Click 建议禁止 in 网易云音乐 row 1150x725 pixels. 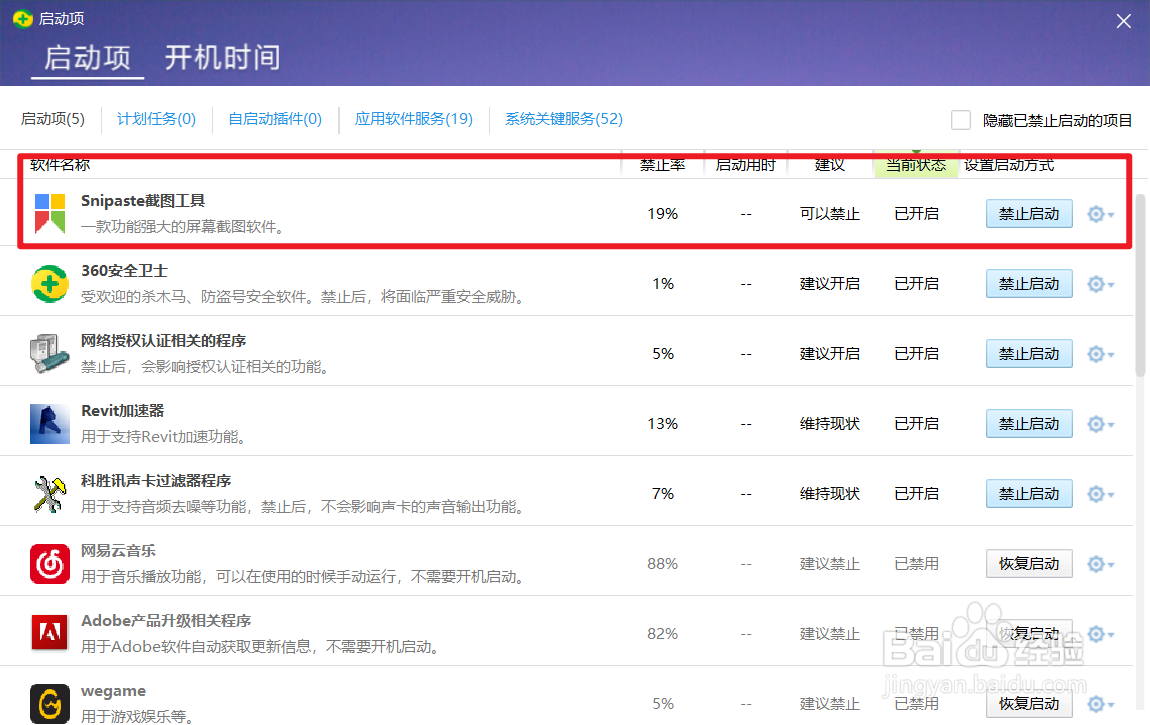[x=829, y=564]
